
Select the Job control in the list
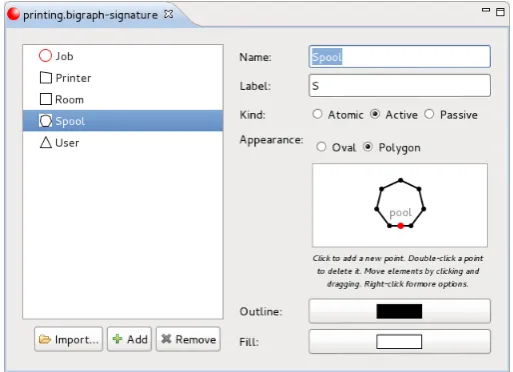point(123,56)
